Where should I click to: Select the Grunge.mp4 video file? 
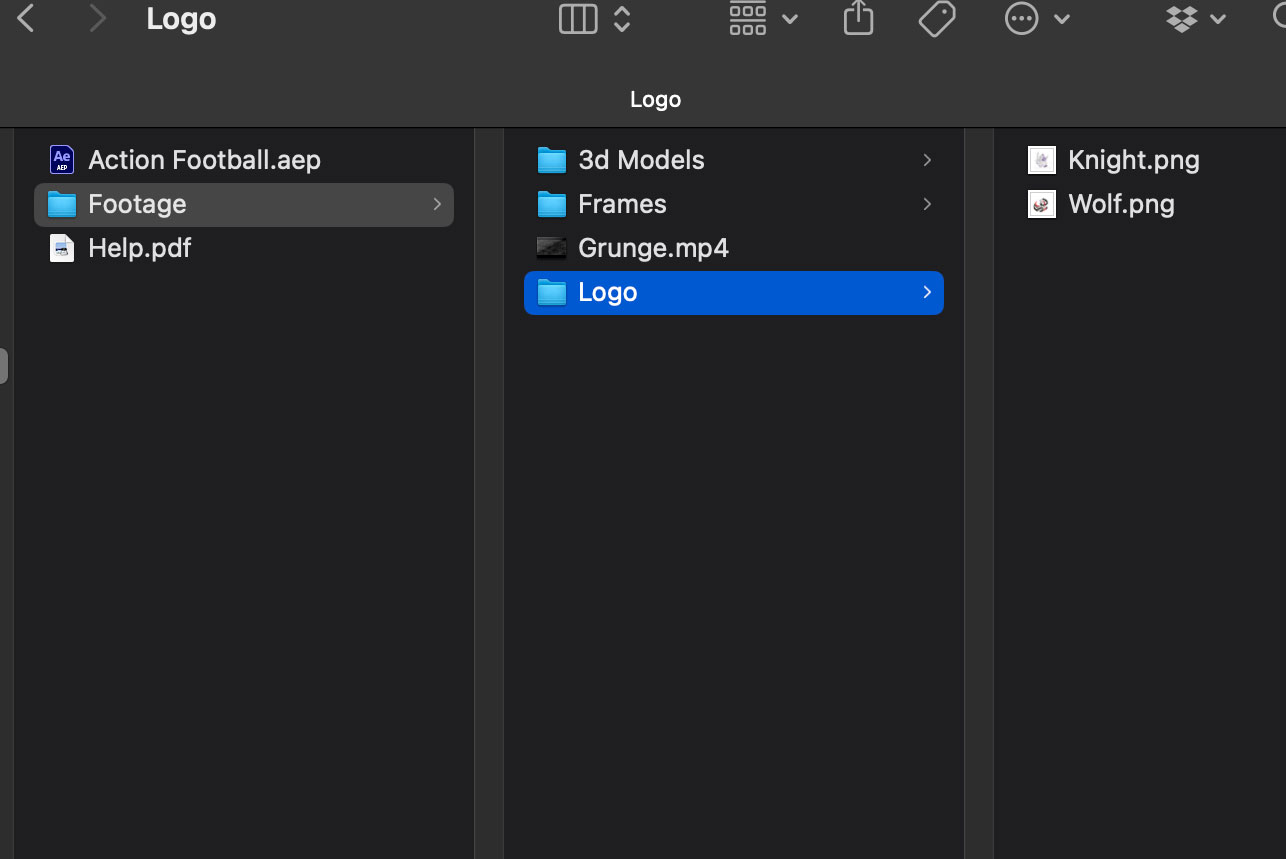tap(653, 248)
